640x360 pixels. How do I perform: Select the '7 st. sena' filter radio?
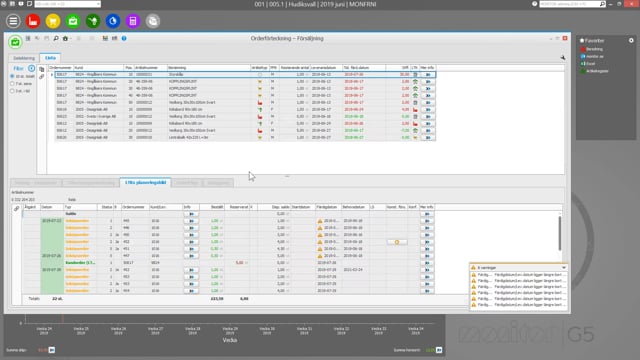tap(12, 84)
